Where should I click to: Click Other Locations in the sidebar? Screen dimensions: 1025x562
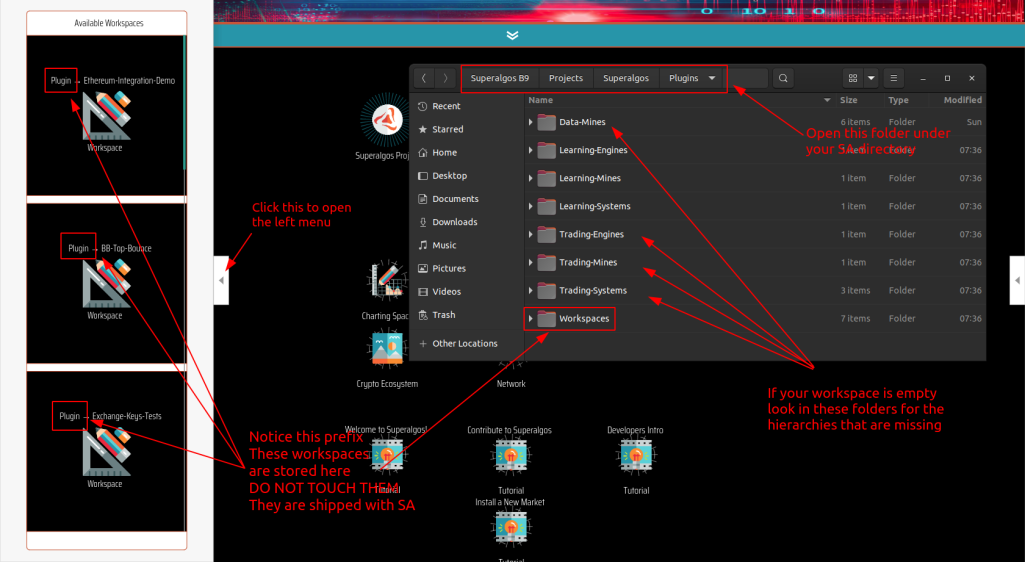click(x=467, y=344)
